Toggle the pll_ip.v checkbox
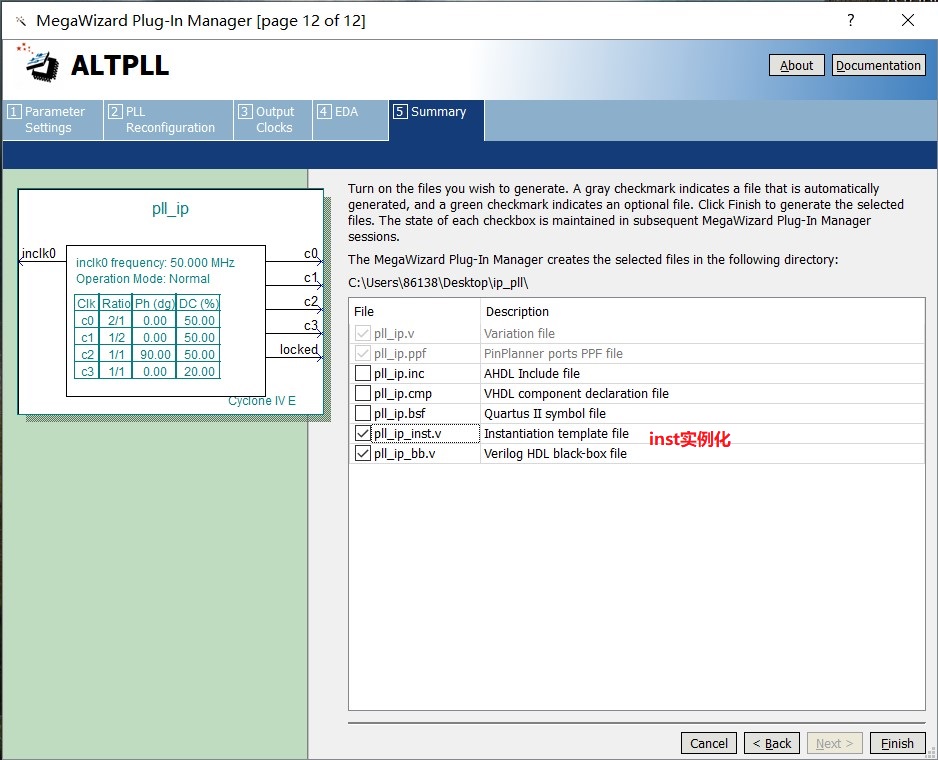Screen dimensions: 938x760 [x=363, y=333]
